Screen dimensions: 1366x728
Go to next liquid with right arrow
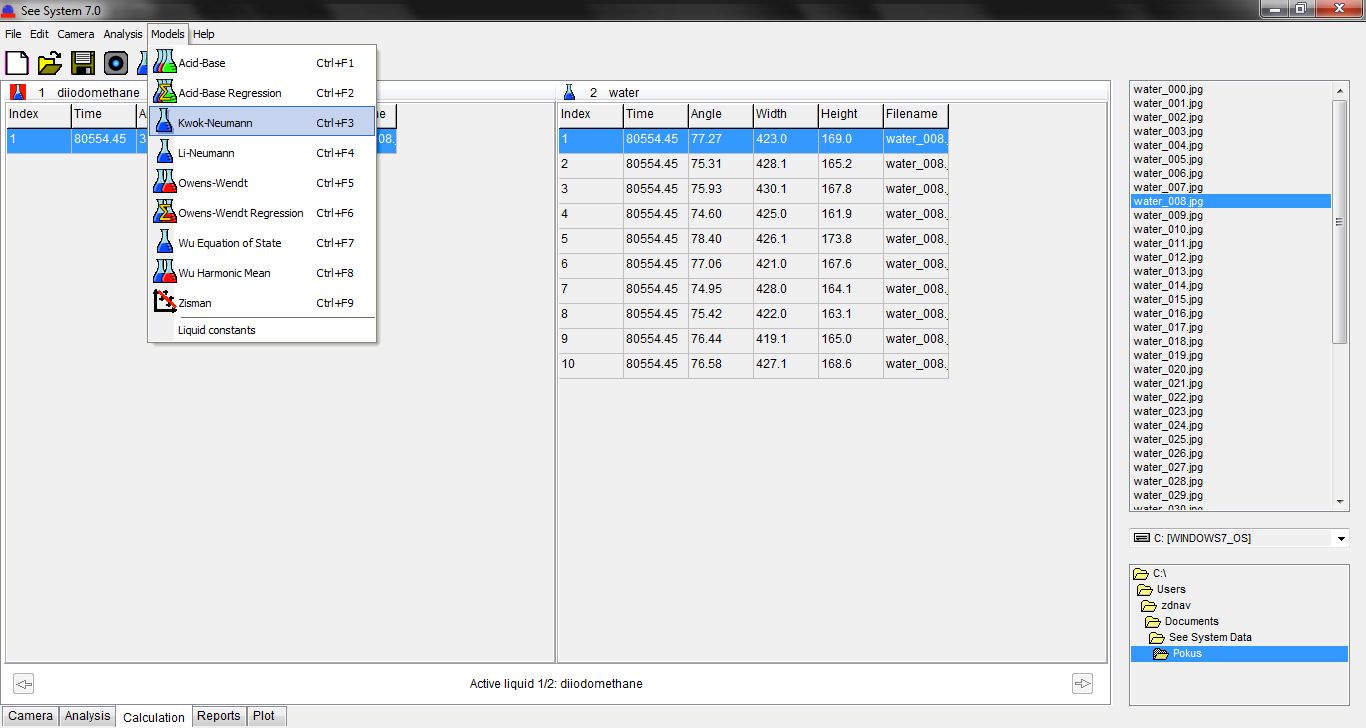click(1082, 684)
